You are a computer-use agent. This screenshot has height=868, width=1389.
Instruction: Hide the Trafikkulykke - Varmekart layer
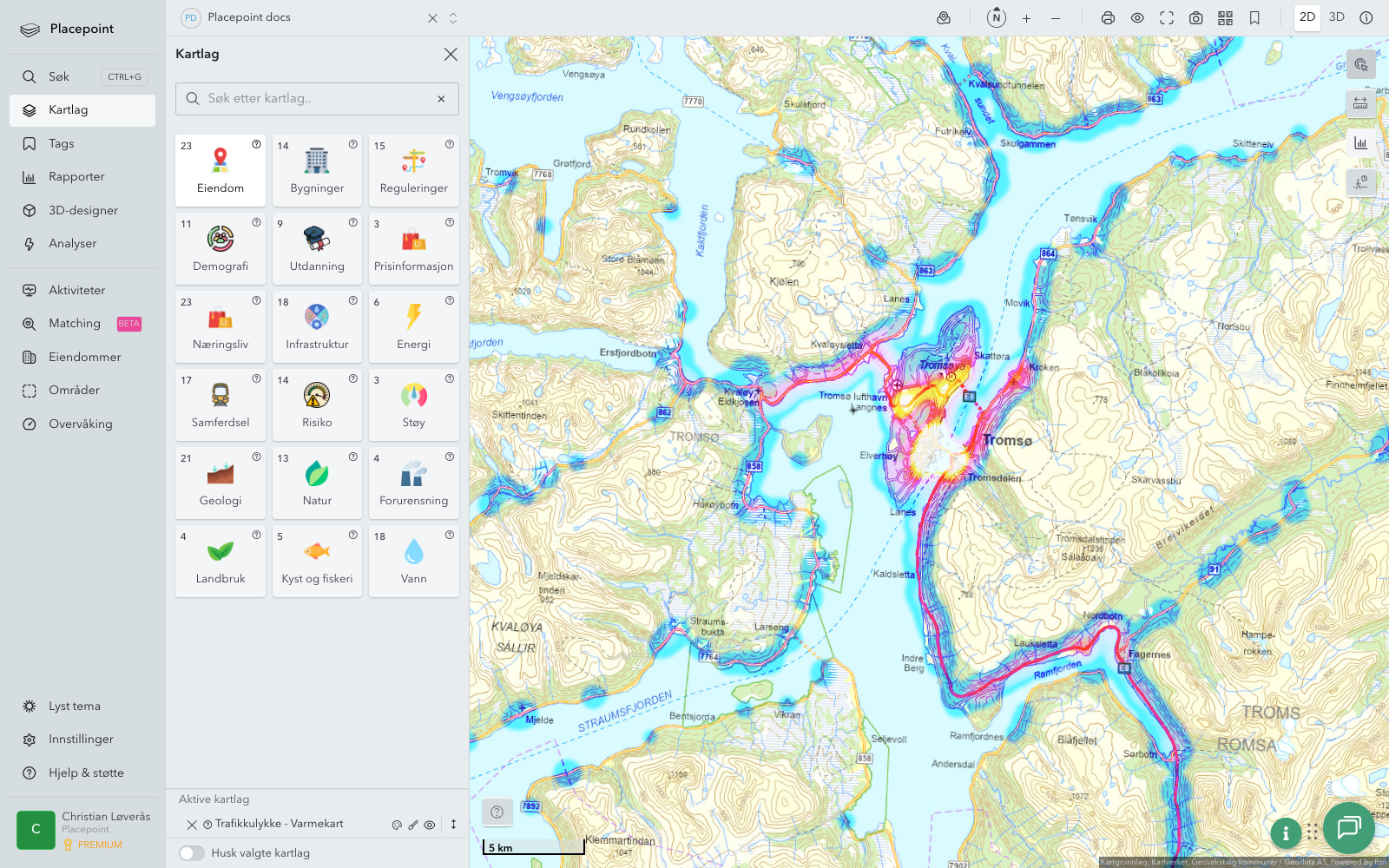(429, 825)
